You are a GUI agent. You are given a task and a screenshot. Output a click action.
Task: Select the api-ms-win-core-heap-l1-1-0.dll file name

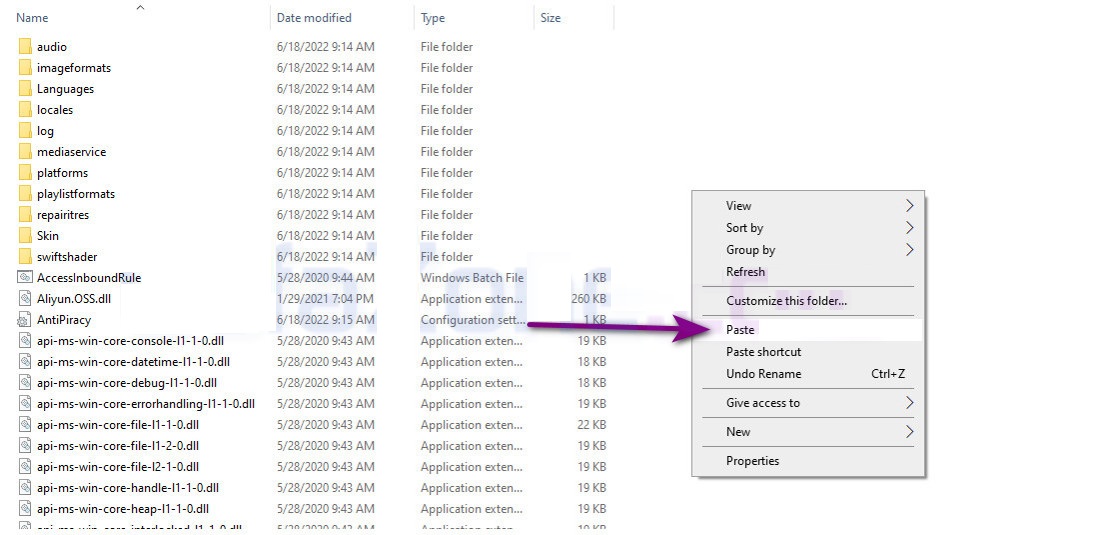point(123,509)
